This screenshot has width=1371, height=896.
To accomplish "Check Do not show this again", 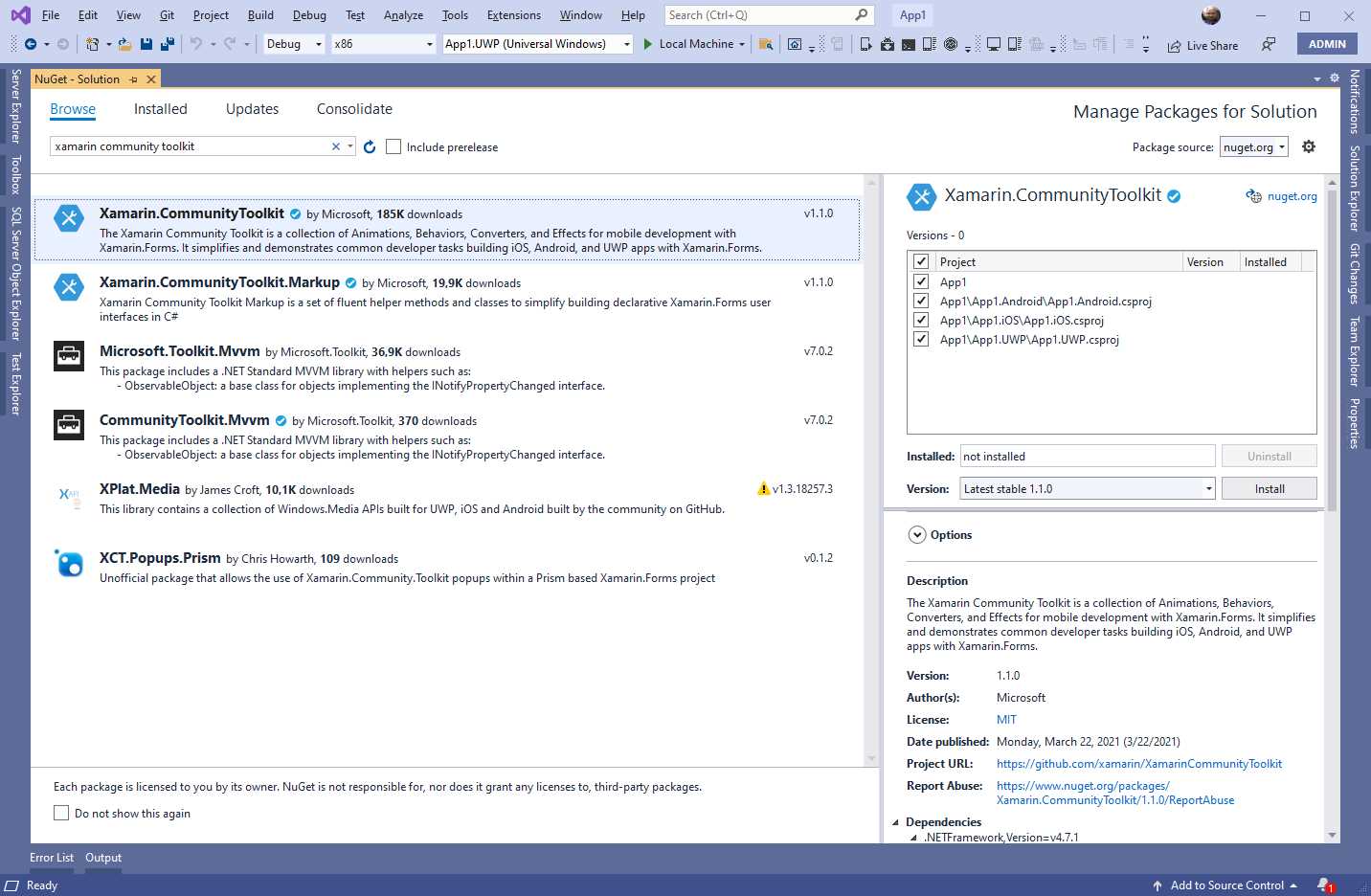I will coord(61,812).
